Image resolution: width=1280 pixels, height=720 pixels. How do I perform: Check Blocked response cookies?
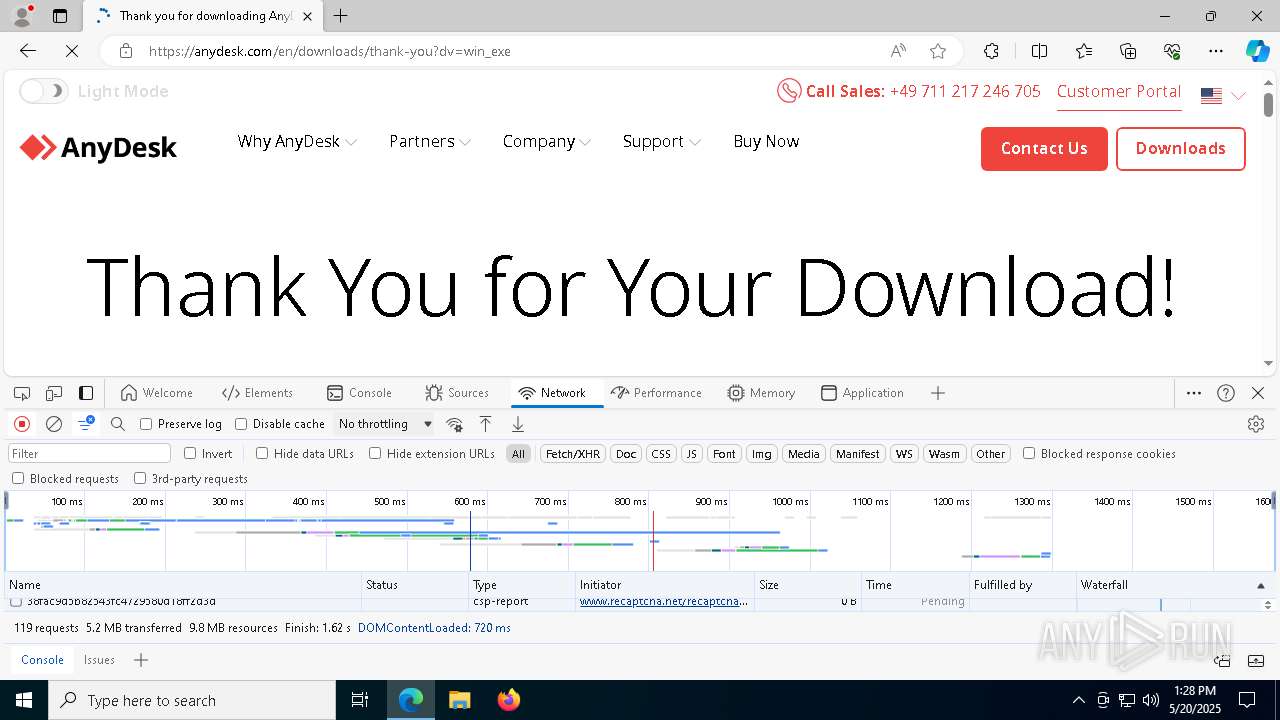1029,453
